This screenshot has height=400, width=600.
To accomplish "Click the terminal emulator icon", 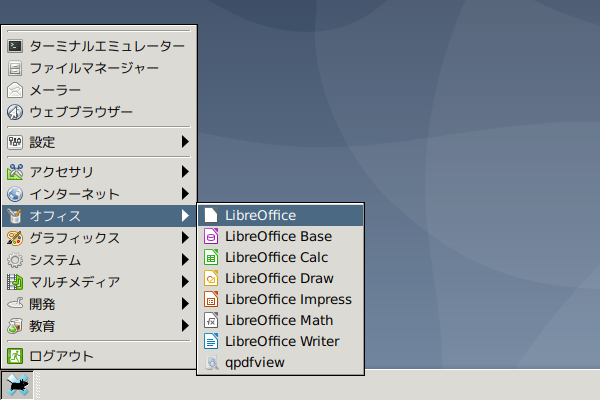I will [x=15, y=46].
